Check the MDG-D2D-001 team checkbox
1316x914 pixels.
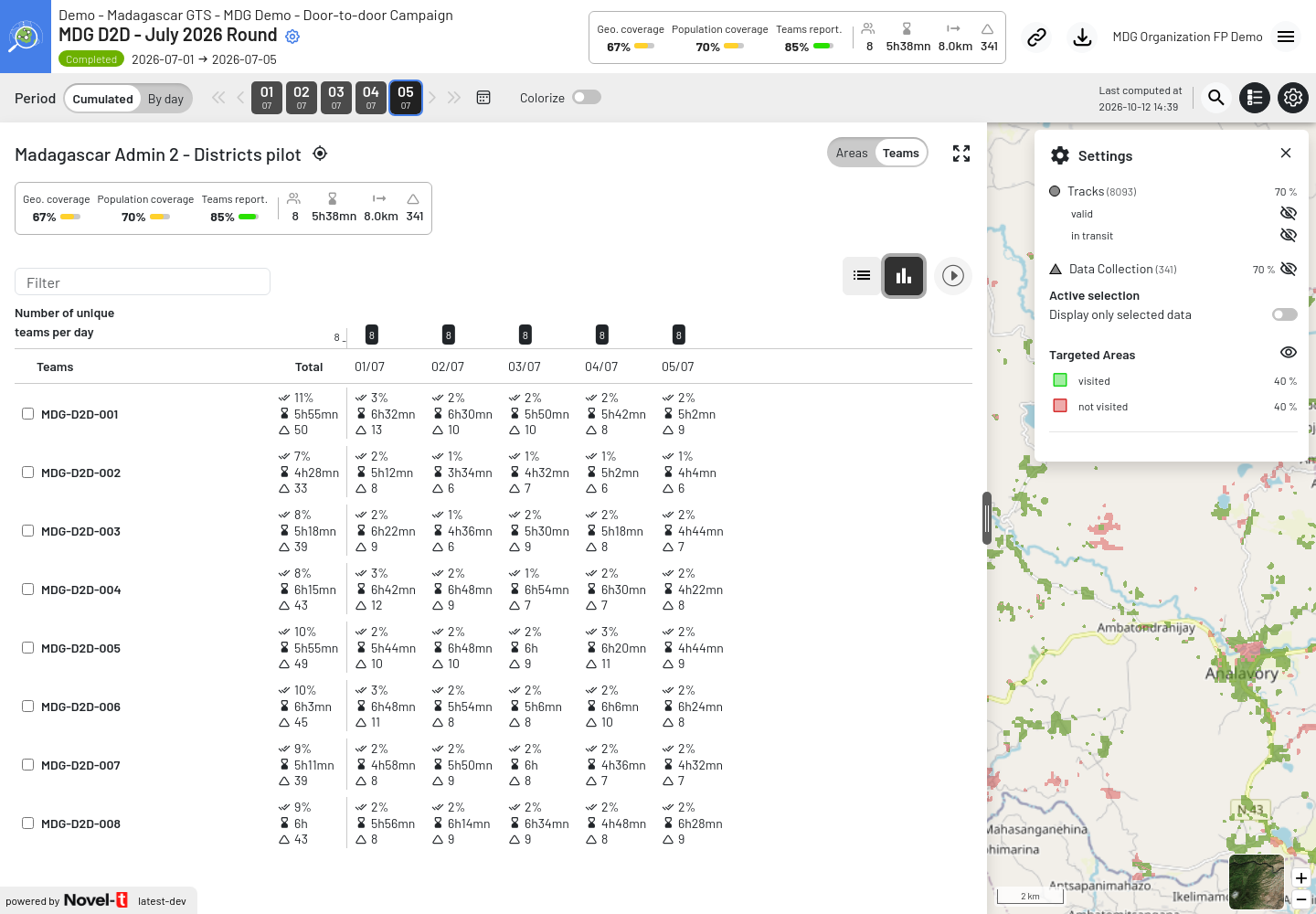coord(28,414)
